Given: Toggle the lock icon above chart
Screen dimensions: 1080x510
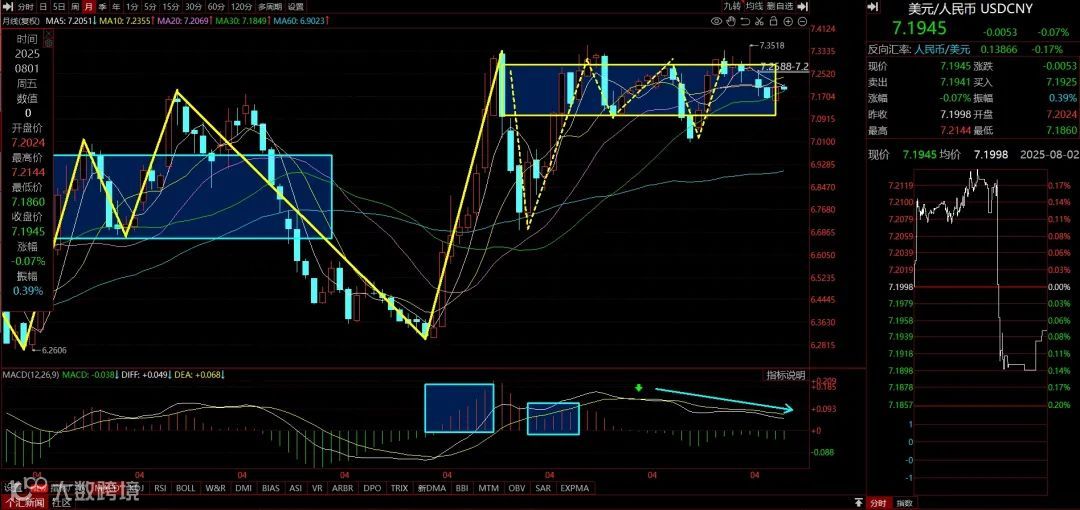Looking at the screenshot, I should 773,21.
